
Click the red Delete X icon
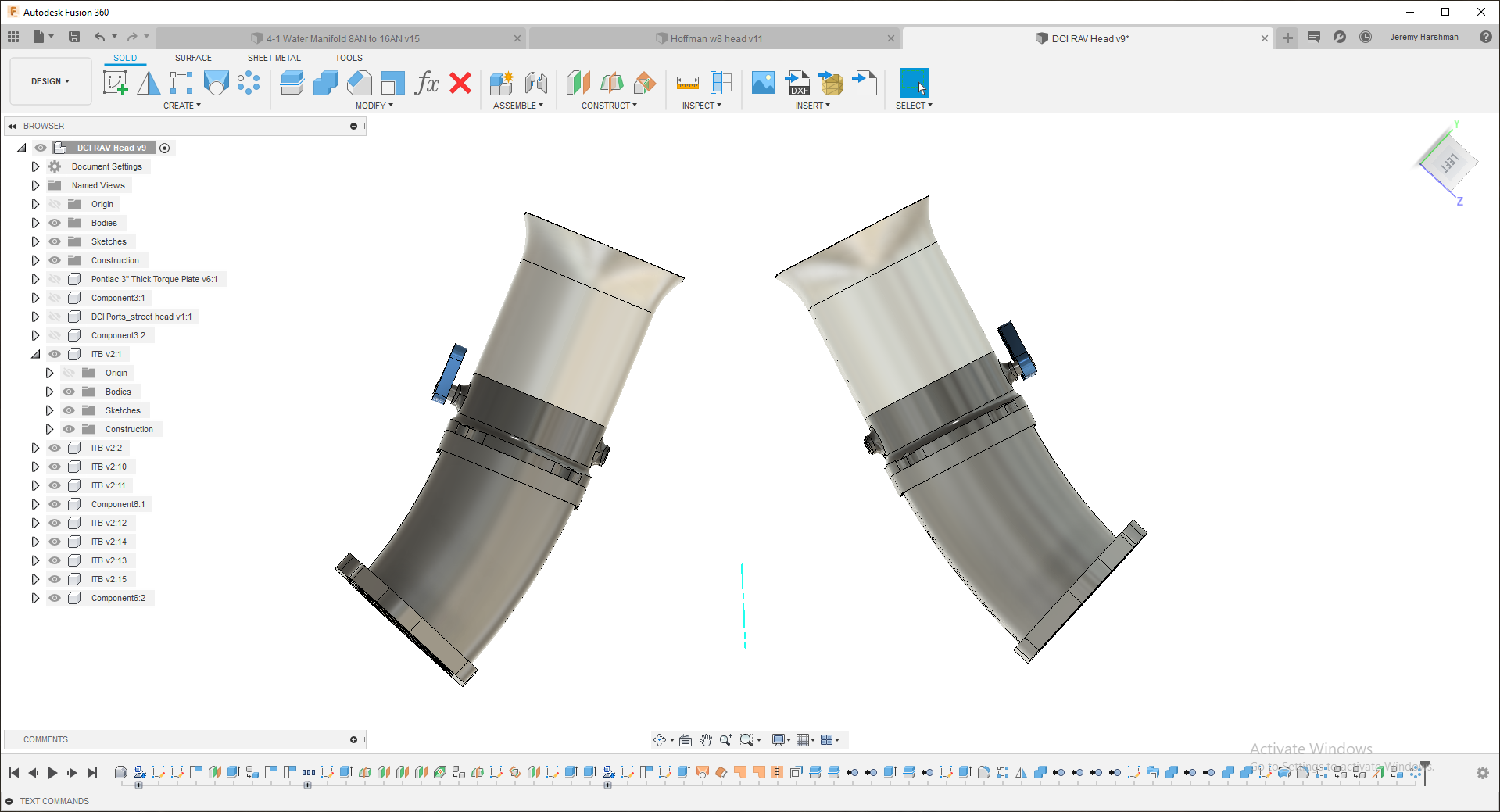460,83
